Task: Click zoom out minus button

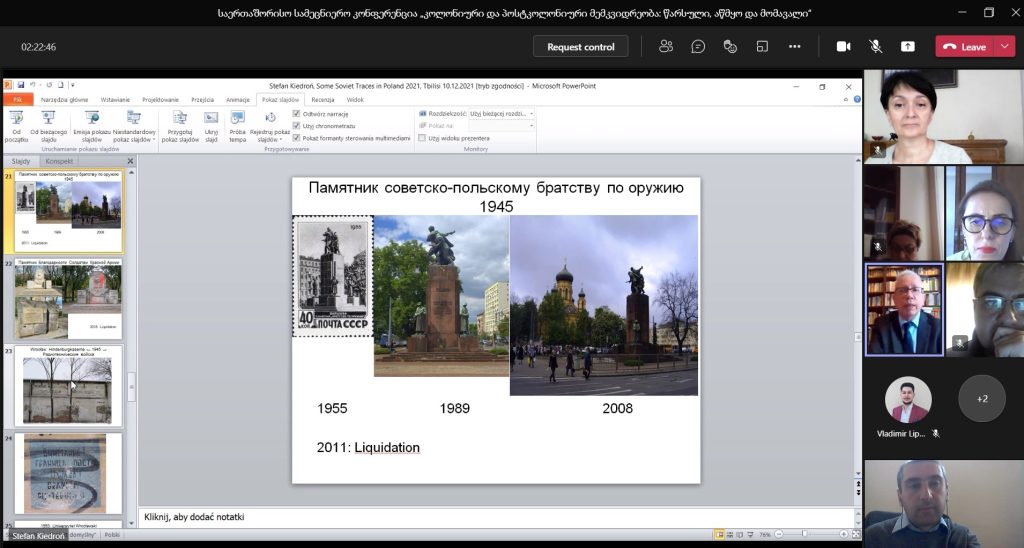Action: pos(779,534)
